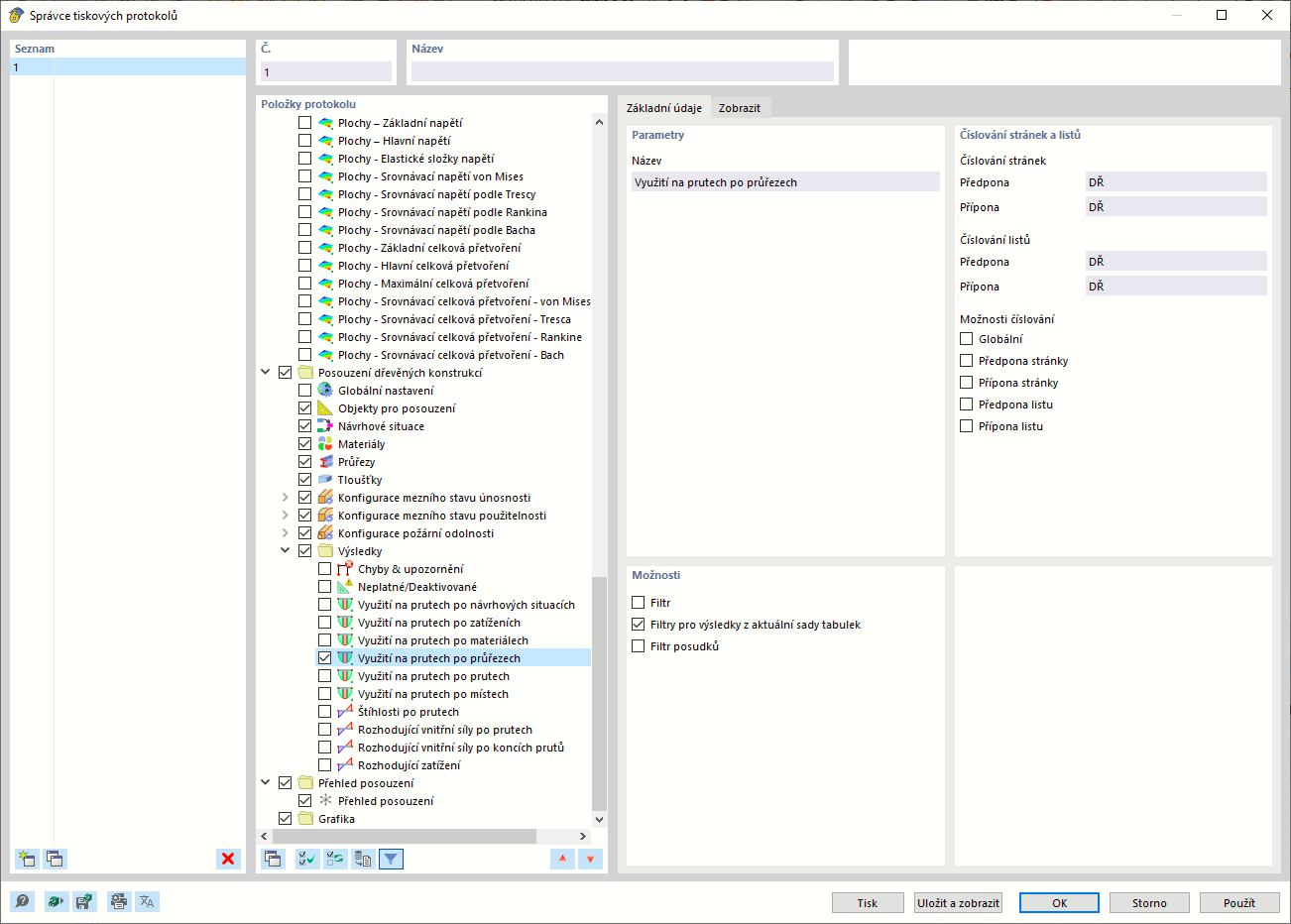Invert protocol item selection icon
Viewport: 1291px width, 924px height.
click(x=336, y=859)
